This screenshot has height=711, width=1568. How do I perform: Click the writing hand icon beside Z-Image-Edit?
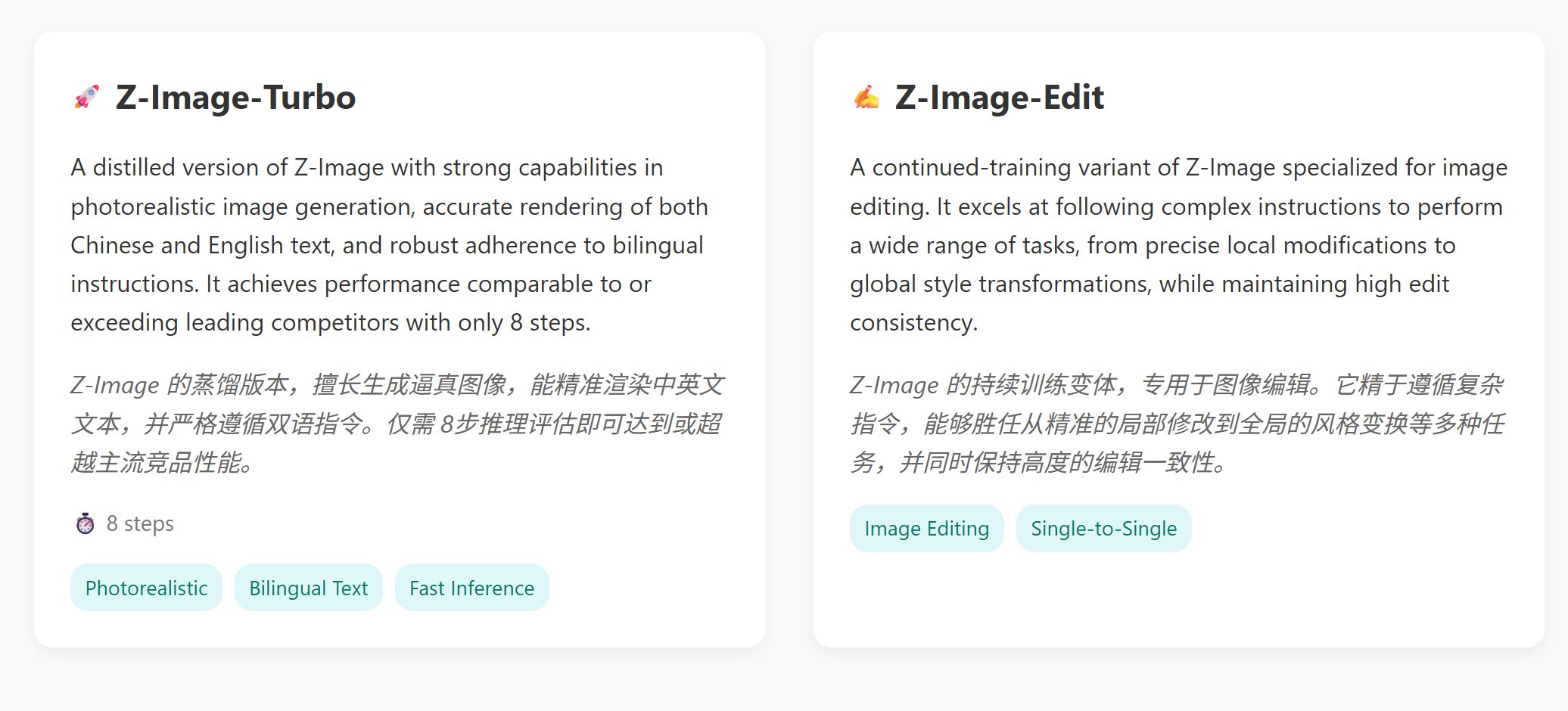click(866, 98)
